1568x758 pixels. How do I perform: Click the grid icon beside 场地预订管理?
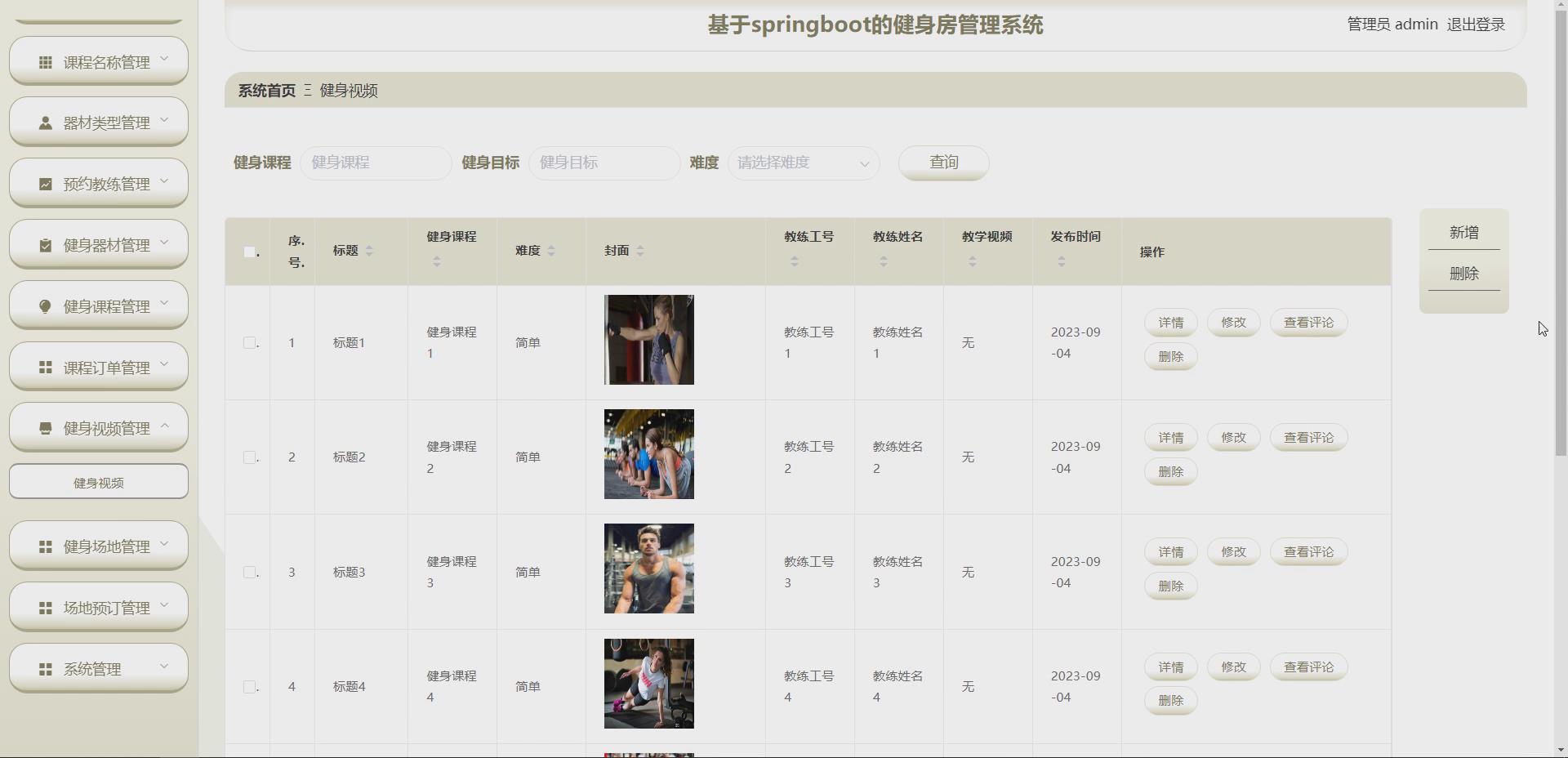(46, 608)
